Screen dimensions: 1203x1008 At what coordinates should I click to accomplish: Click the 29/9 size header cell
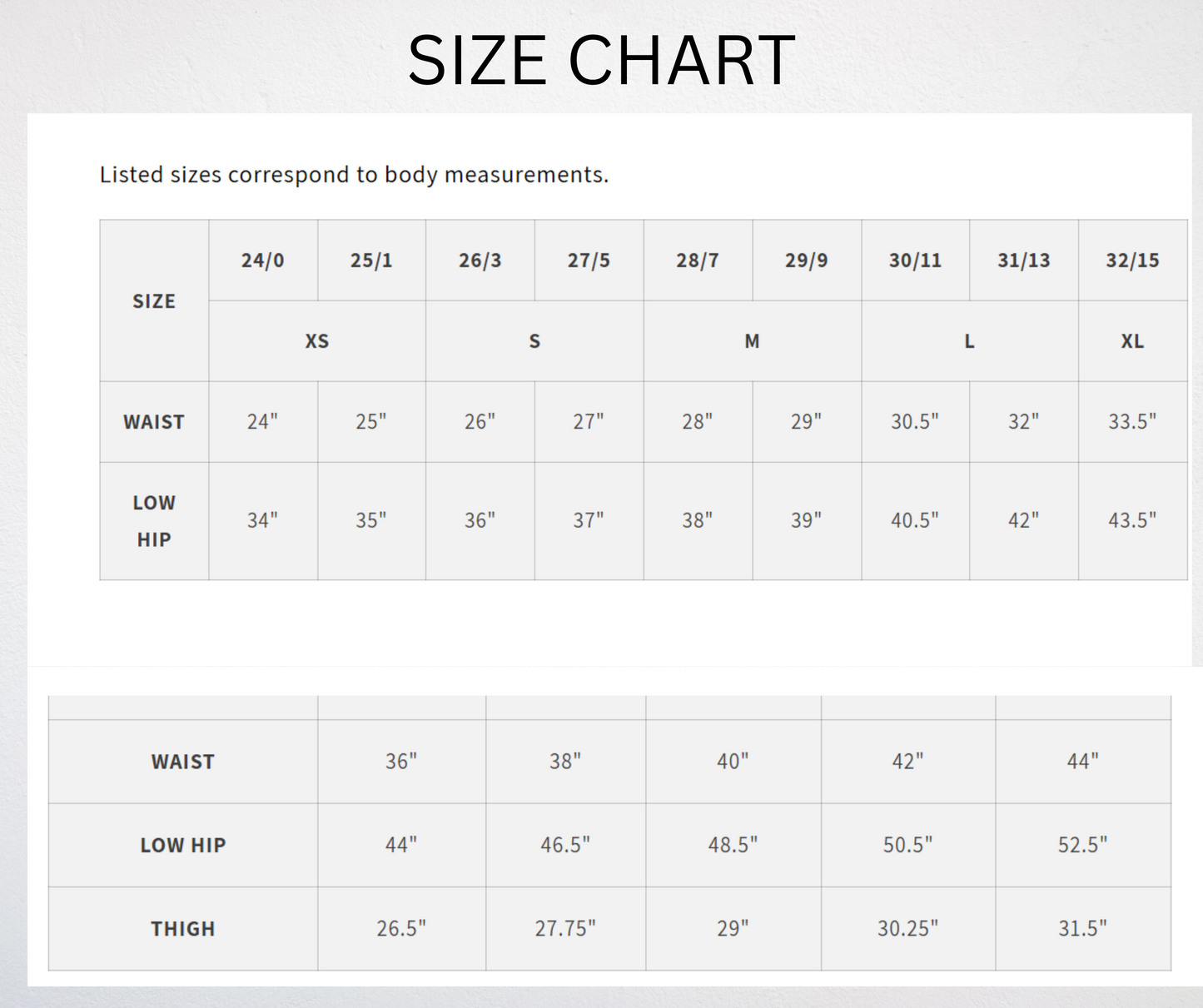click(x=806, y=261)
